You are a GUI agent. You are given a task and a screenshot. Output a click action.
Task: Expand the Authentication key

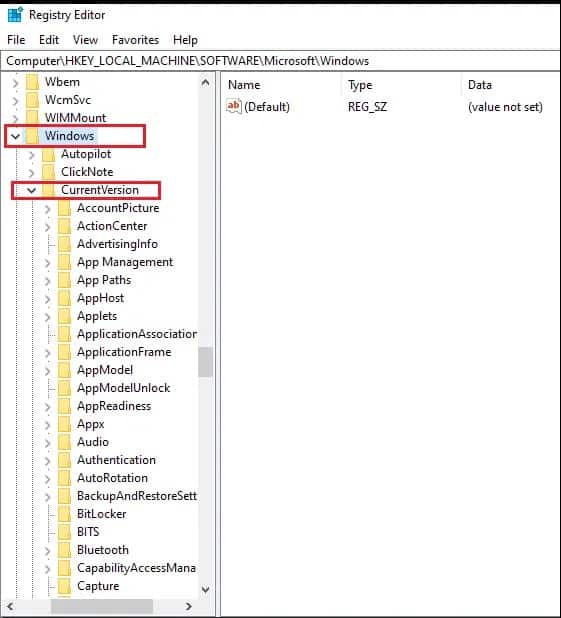coord(48,460)
